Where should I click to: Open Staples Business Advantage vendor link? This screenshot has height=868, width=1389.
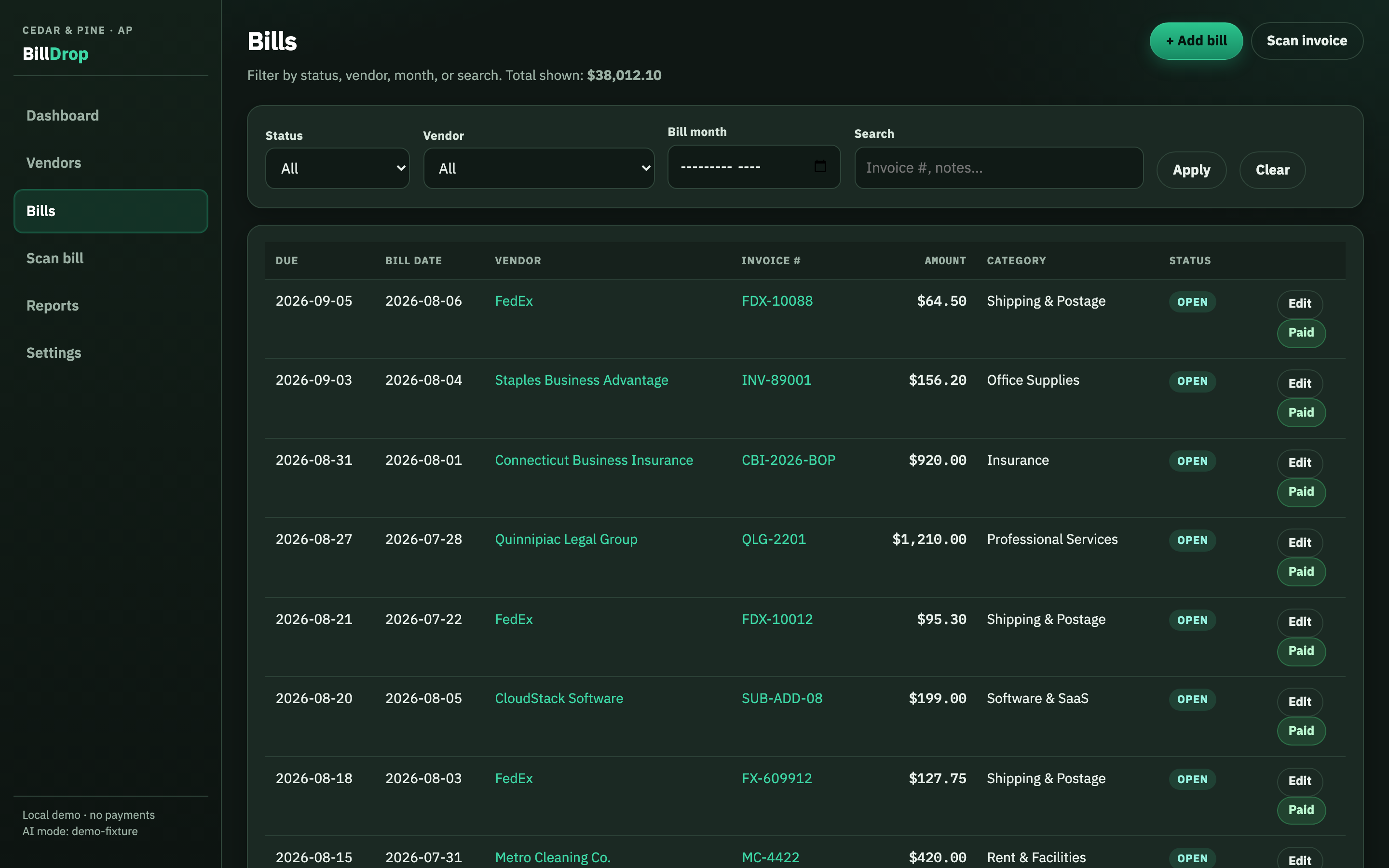[582, 380]
